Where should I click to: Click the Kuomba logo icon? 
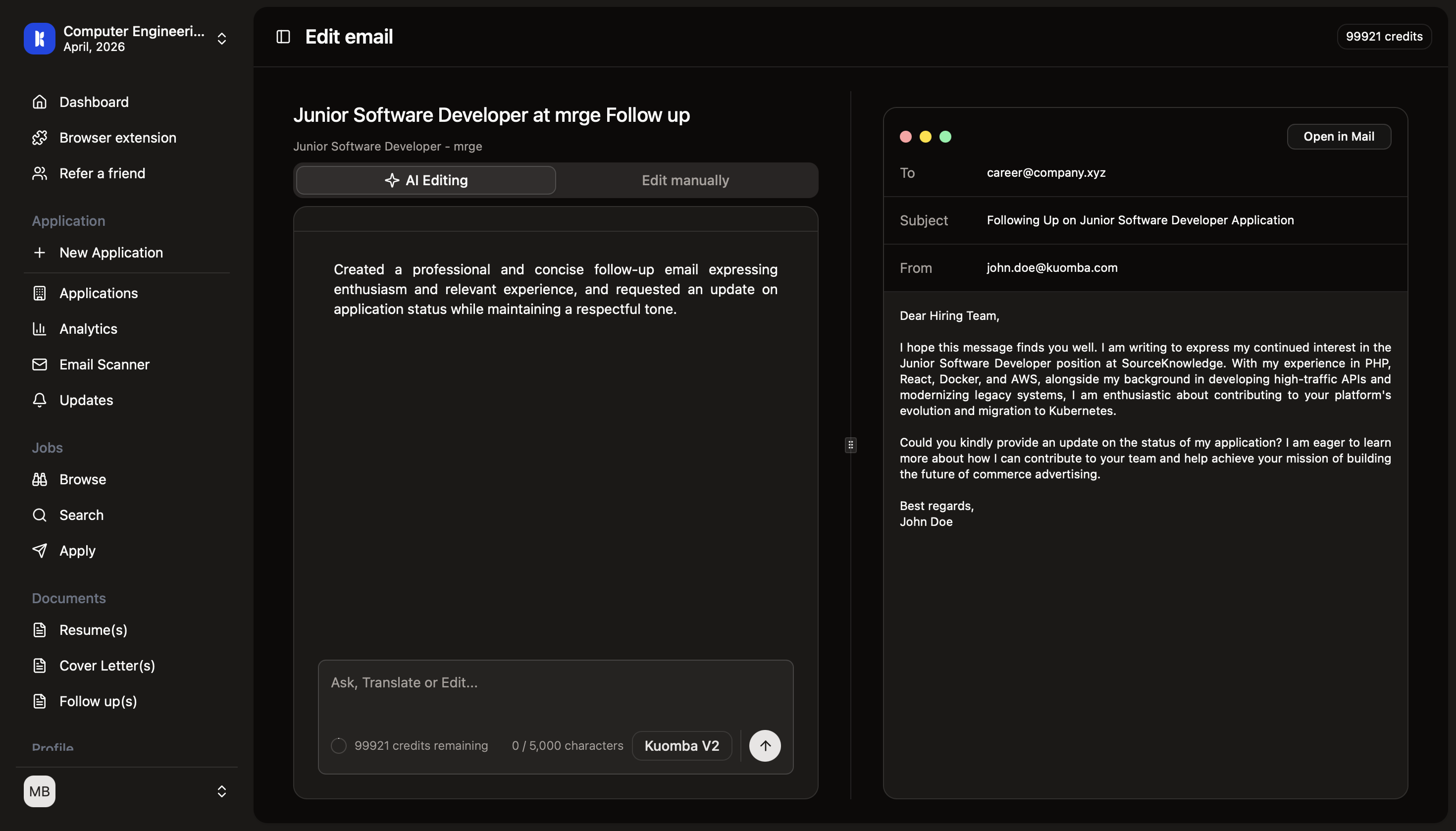[x=40, y=38]
